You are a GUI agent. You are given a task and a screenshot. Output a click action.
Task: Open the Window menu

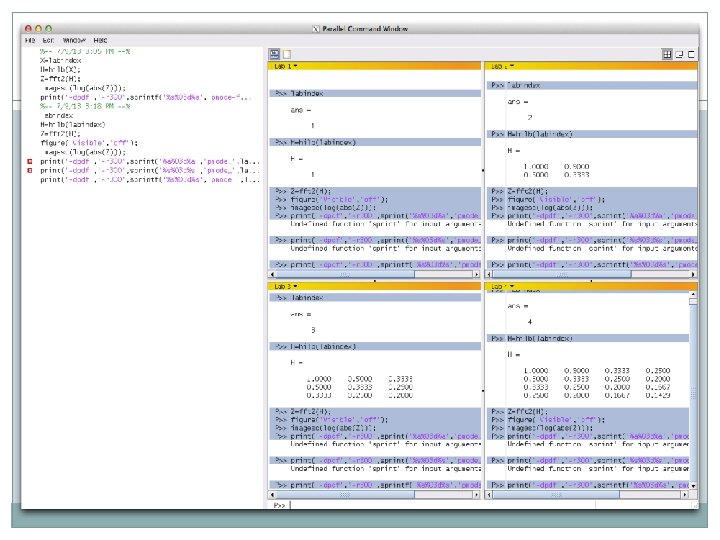click(x=74, y=40)
